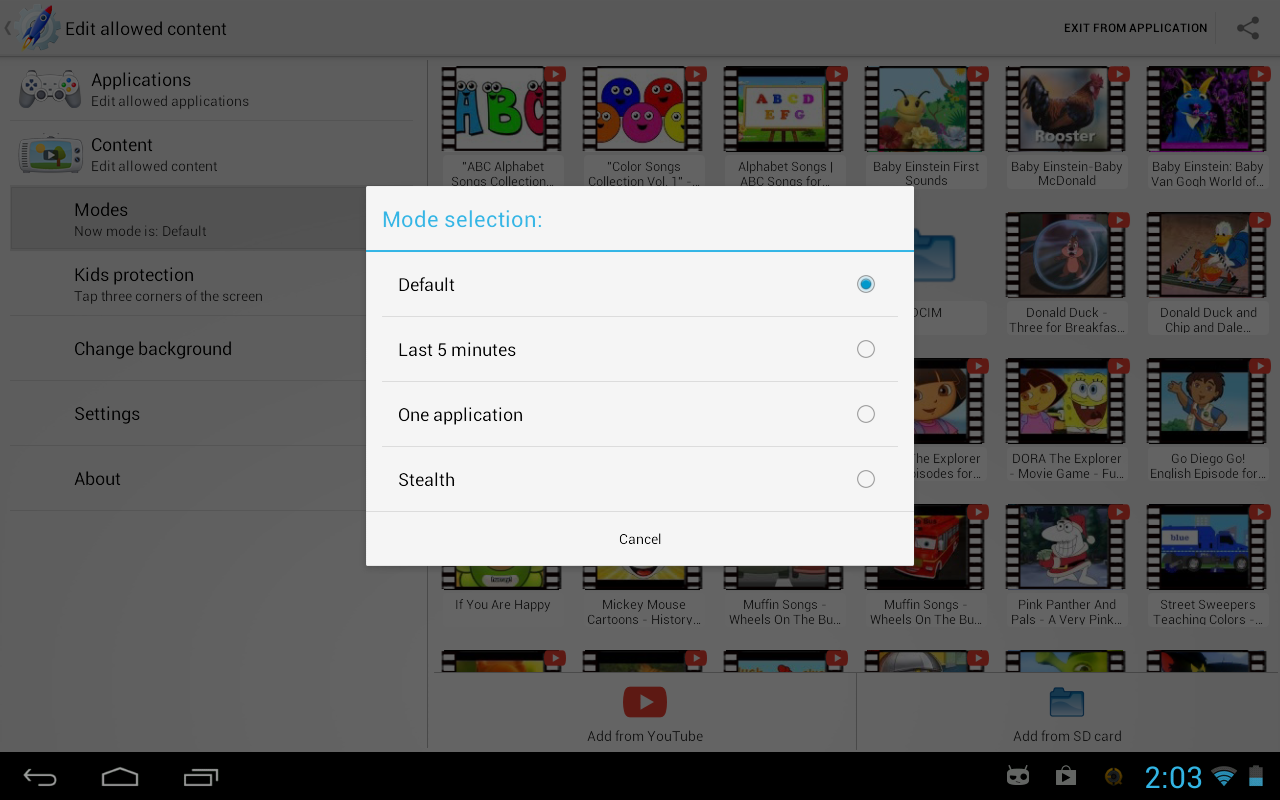This screenshot has width=1280, height=800.
Task: Cancel the Mode selection dialog
Action: point(640,539)
